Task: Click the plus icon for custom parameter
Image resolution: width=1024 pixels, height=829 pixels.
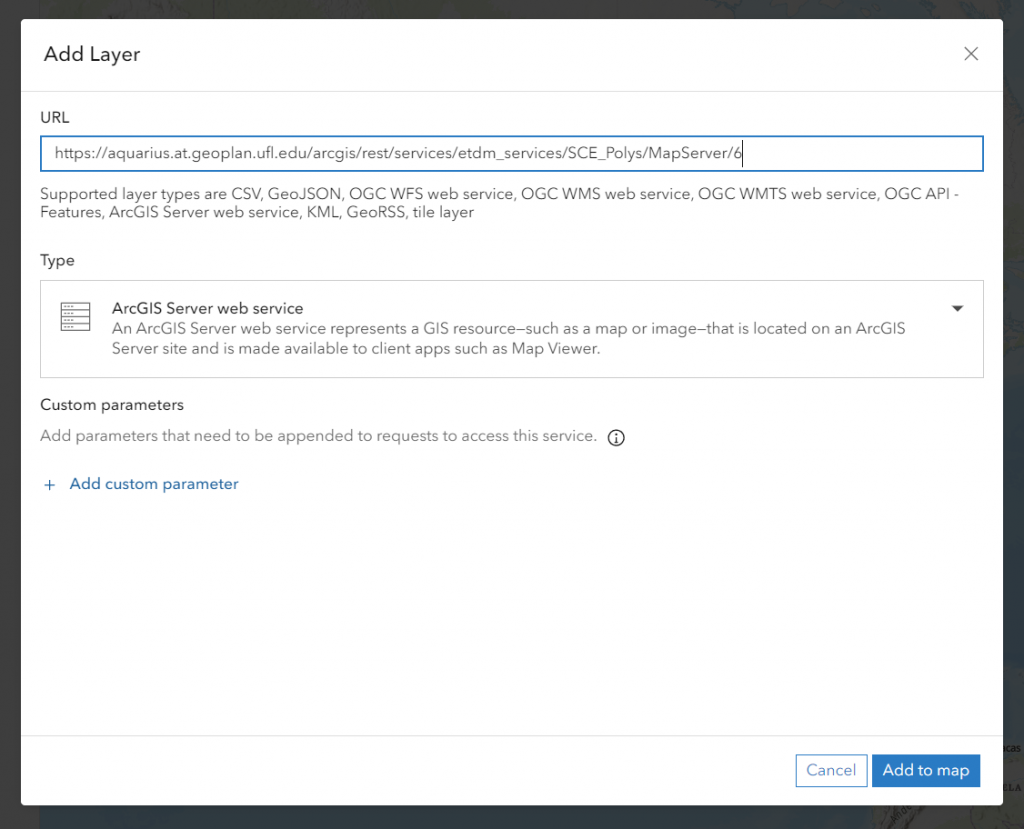Action: click(49, 484)
